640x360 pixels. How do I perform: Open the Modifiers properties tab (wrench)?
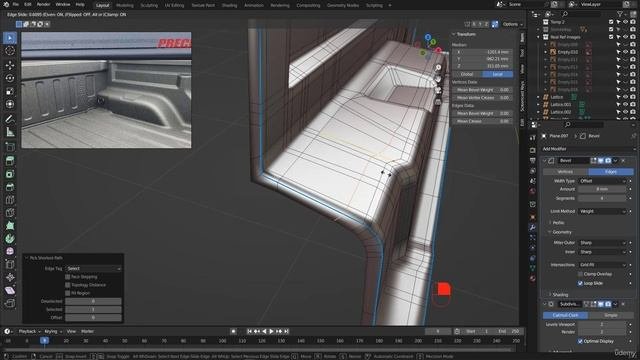533,227
